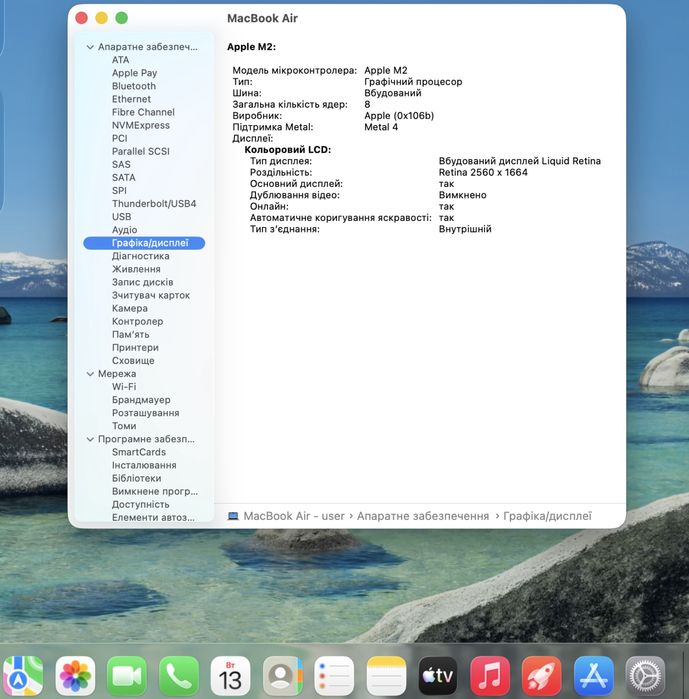Select SPI in the sidebar
Image resolution: width=689 pixels, height=699 pixels.
[119, 190]
